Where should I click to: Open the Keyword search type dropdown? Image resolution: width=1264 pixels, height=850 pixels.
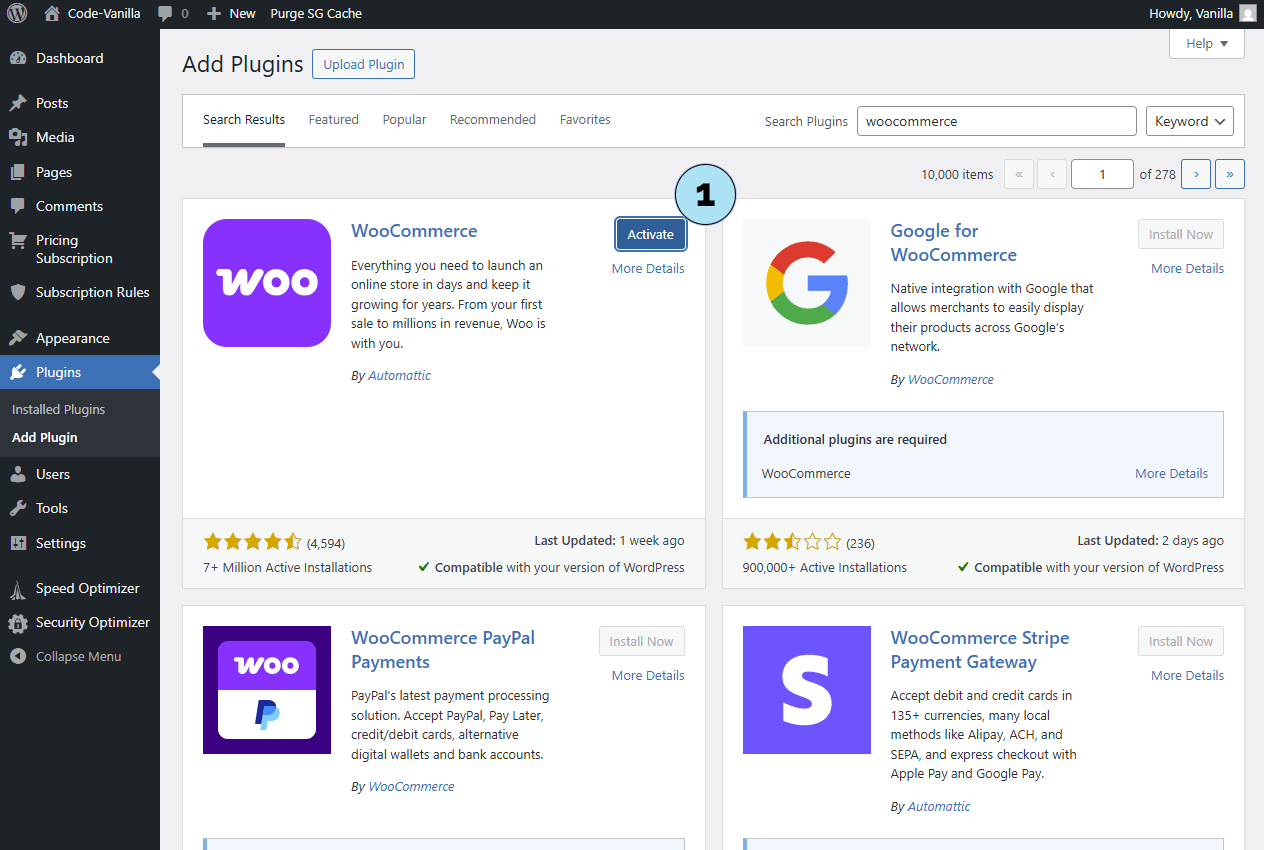(x=1189, y=121)
